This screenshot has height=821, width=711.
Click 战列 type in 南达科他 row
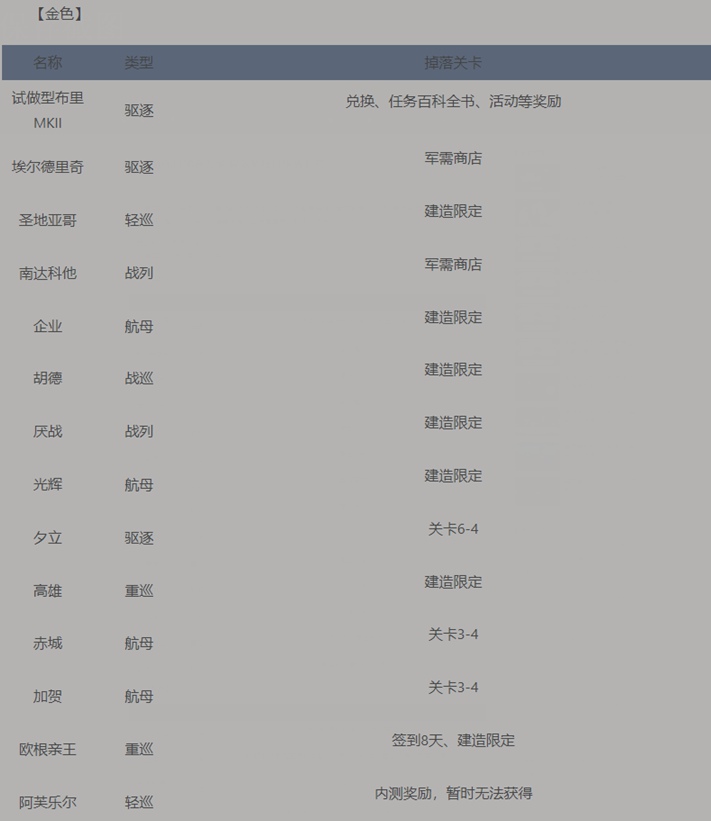click(139, 273)
